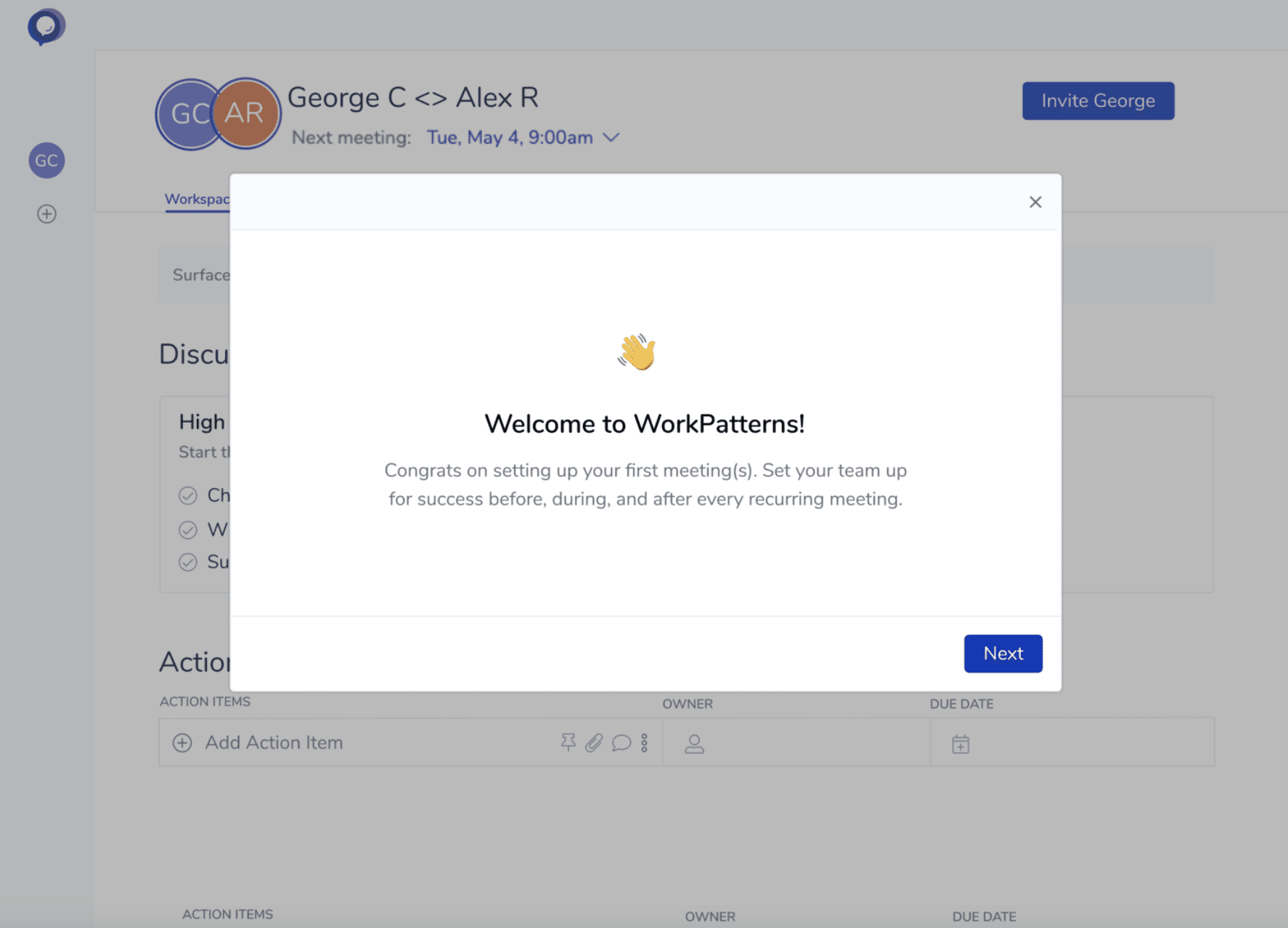Toggle the checkmark next to 'Ch' item

pyautogui.click(x=188, y=495)
